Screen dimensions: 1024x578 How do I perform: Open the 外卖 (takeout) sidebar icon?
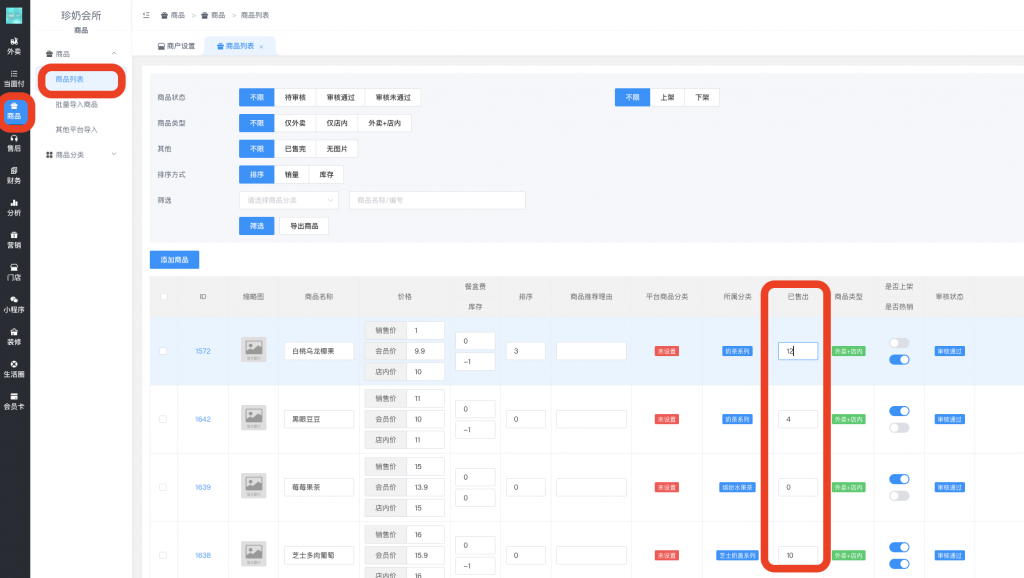tap(14, 45)
